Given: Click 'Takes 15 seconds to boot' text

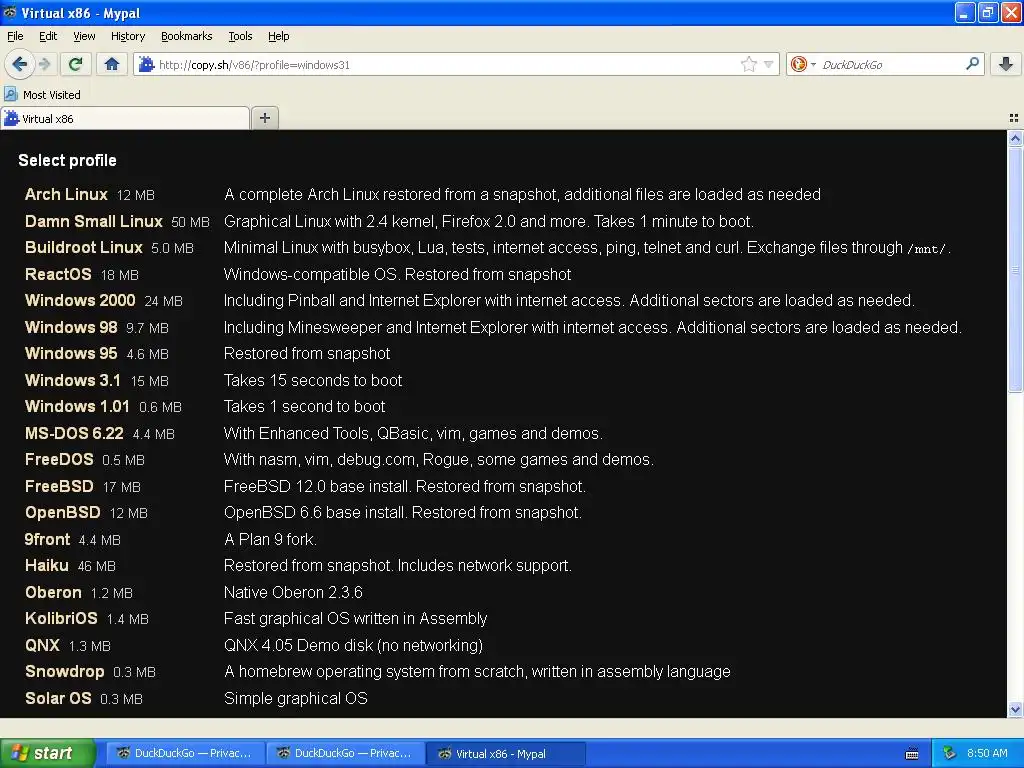Looking at the screenshot, I should click(x=313, y=380).
